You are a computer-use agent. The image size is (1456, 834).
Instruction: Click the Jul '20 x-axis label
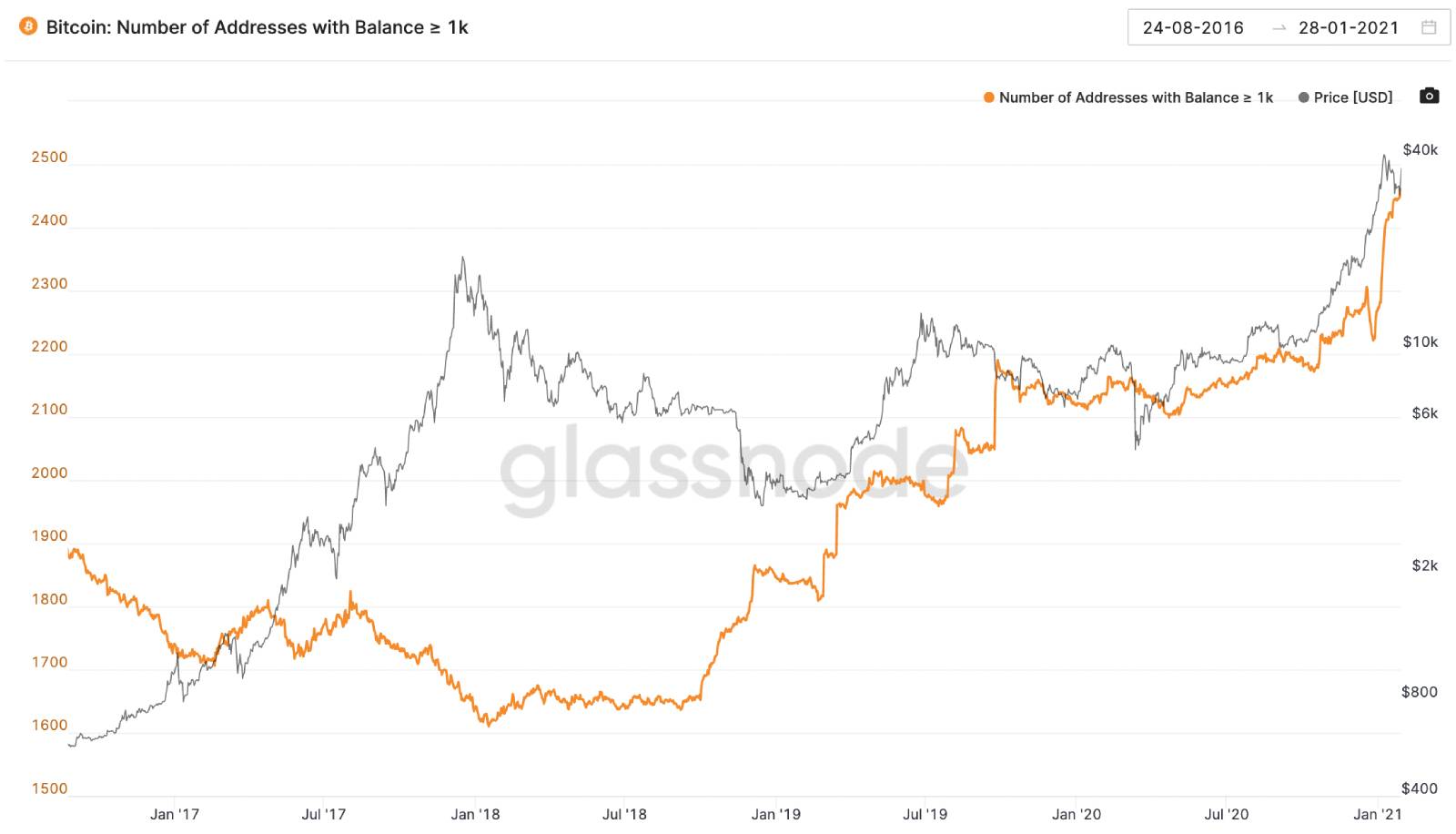[1226, 814]
